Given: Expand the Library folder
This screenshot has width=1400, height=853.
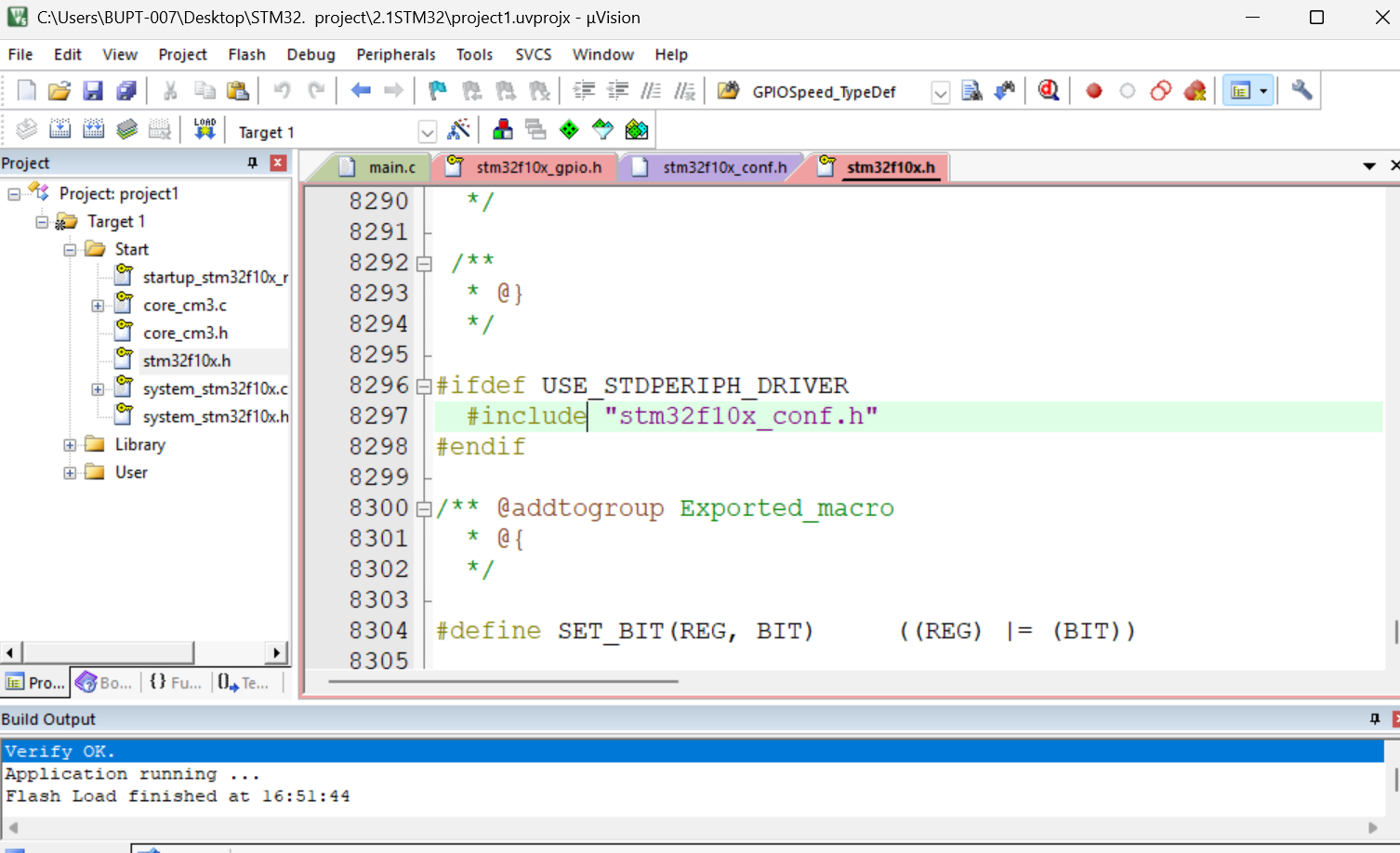Looking at the screenshot, I should point(70,444).
